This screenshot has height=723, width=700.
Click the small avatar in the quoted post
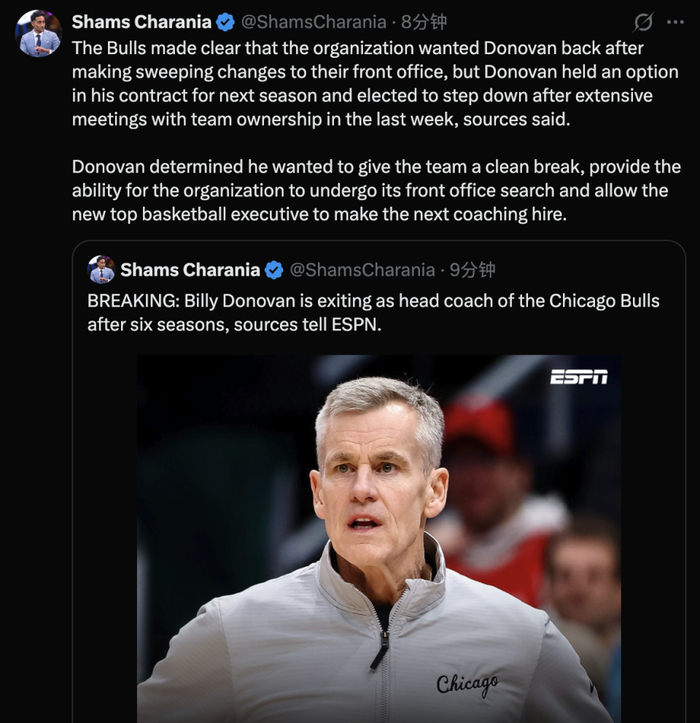(101, 269)
